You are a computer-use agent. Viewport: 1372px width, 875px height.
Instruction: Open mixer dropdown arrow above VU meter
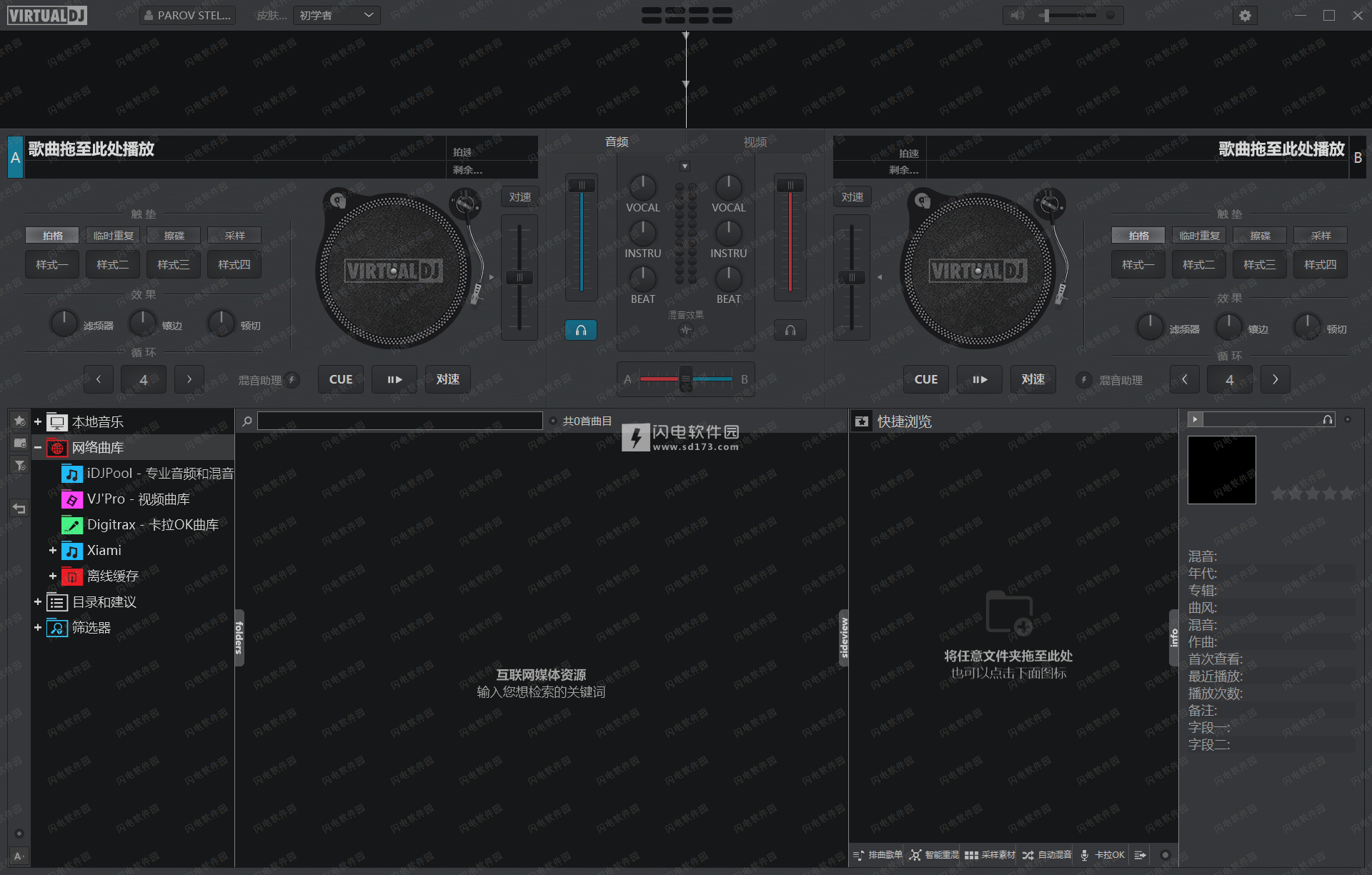(685, 166)
